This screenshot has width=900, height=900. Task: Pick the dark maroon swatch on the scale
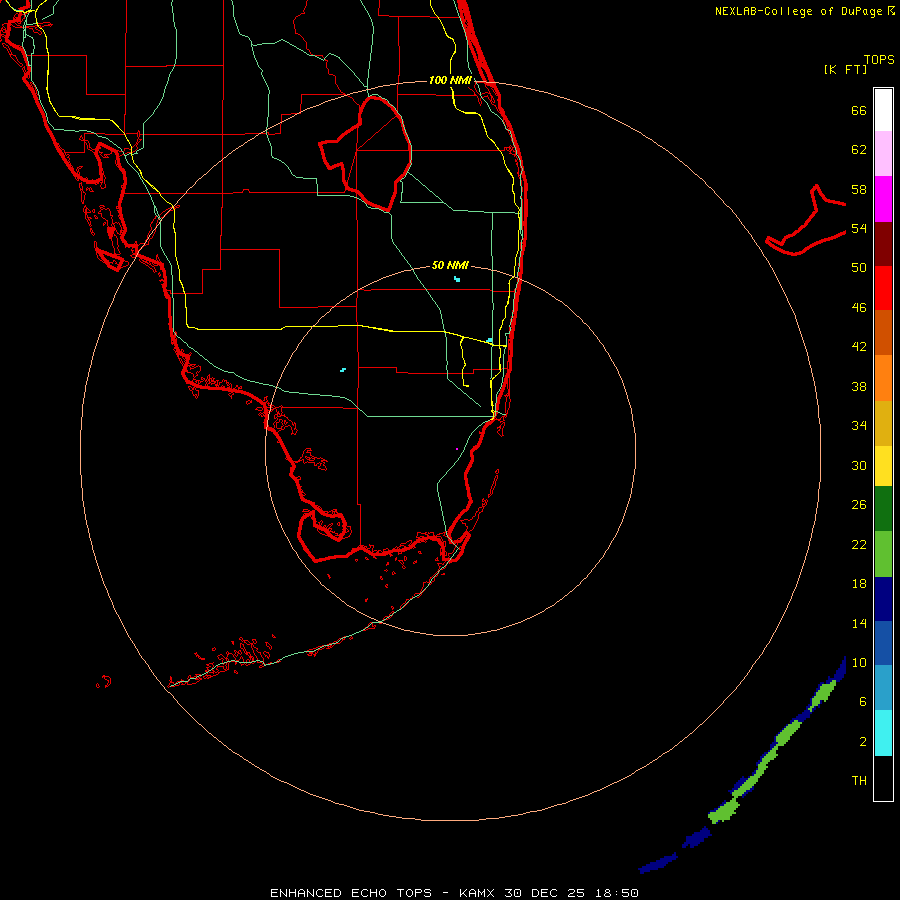[x=883, y=244]
